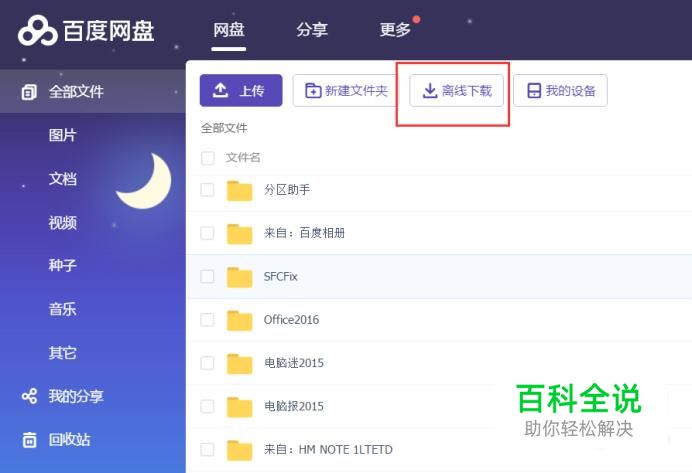Click the share icon beside 我的分享
692x473 pixels.
[29, 396]
